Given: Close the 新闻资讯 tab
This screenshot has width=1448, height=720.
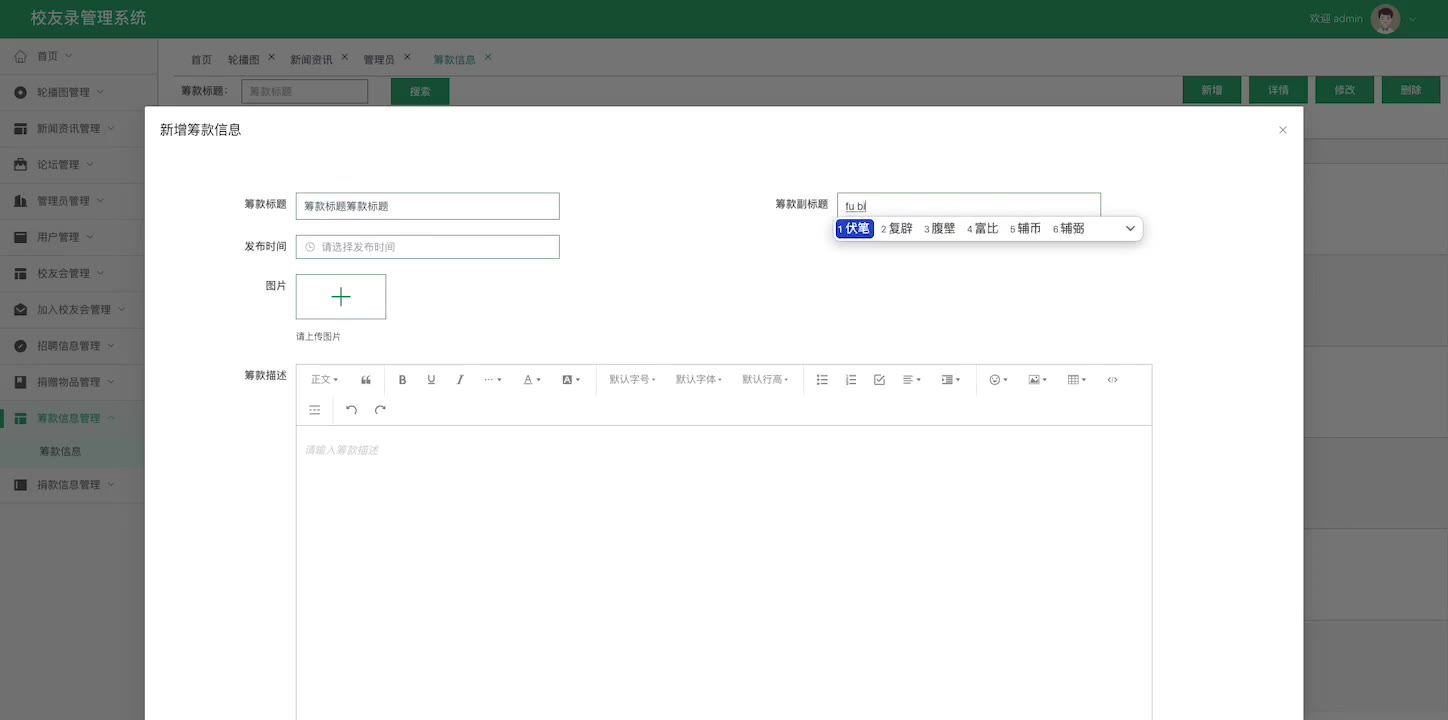Looking at the screenshot, I should point(345,57).
